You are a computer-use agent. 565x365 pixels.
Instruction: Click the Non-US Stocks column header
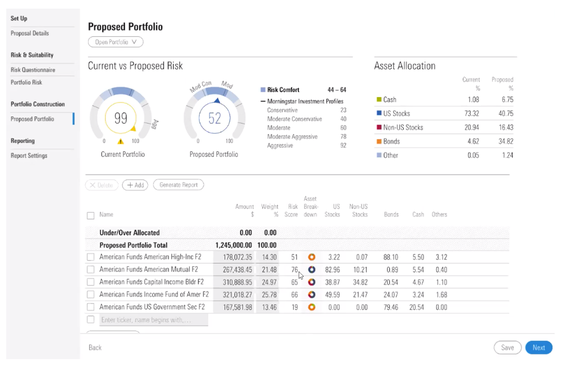359,210
